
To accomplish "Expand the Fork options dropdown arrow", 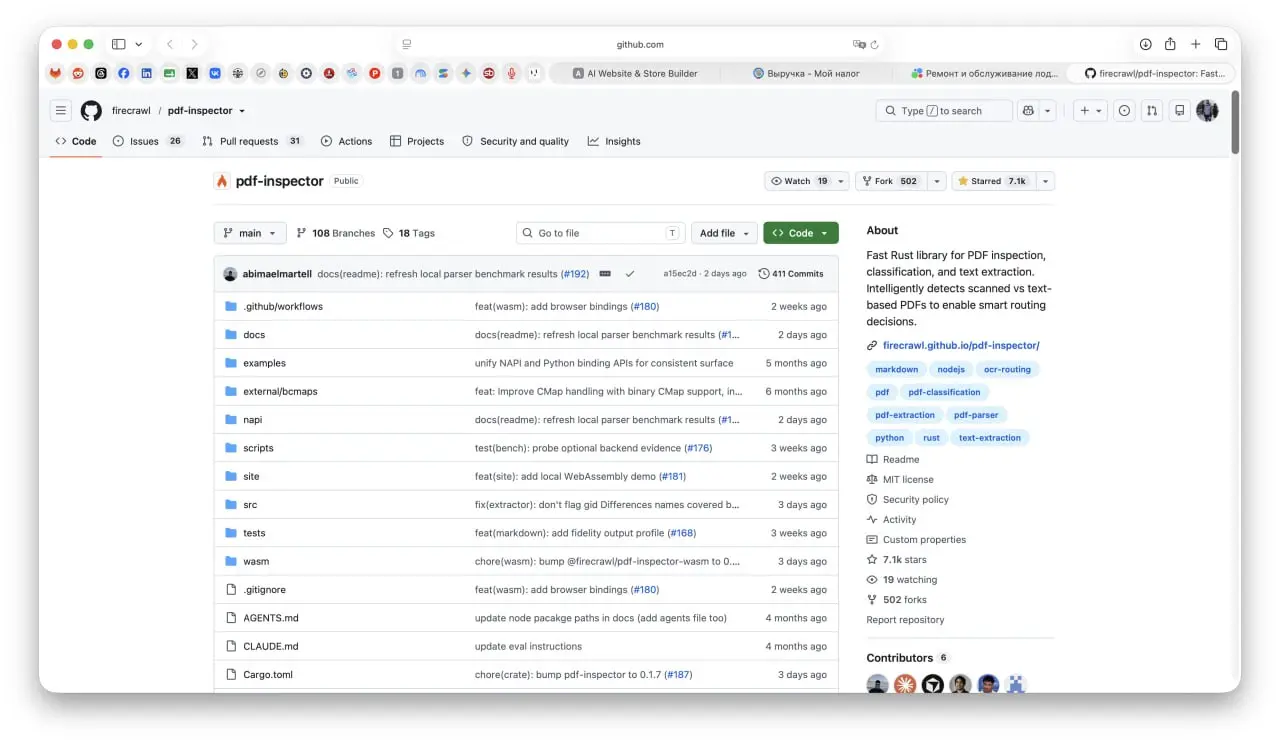I will [x=936, y=181].
